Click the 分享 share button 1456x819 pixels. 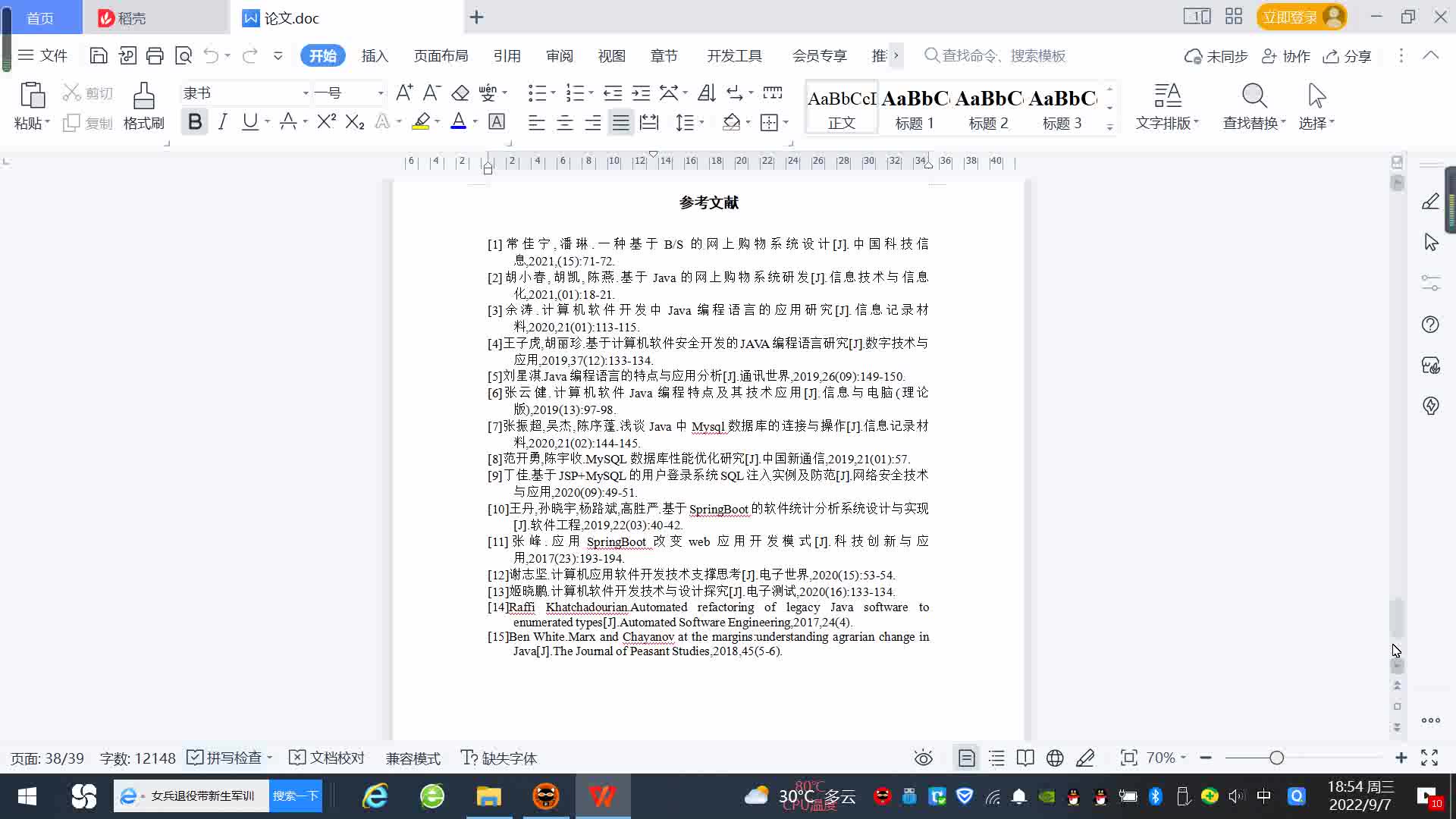[x=1348, y=56]
